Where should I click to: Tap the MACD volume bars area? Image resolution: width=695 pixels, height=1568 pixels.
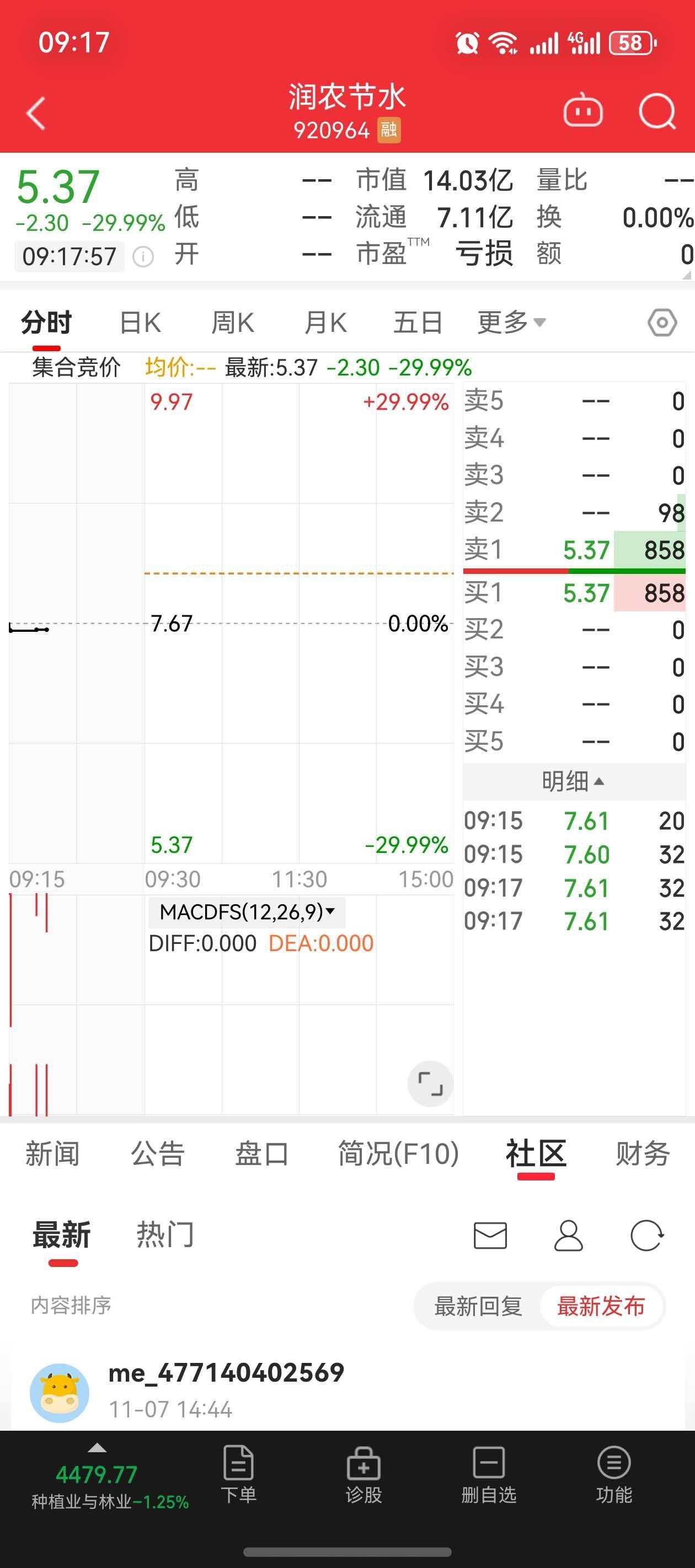click(x=232, y=1005)
